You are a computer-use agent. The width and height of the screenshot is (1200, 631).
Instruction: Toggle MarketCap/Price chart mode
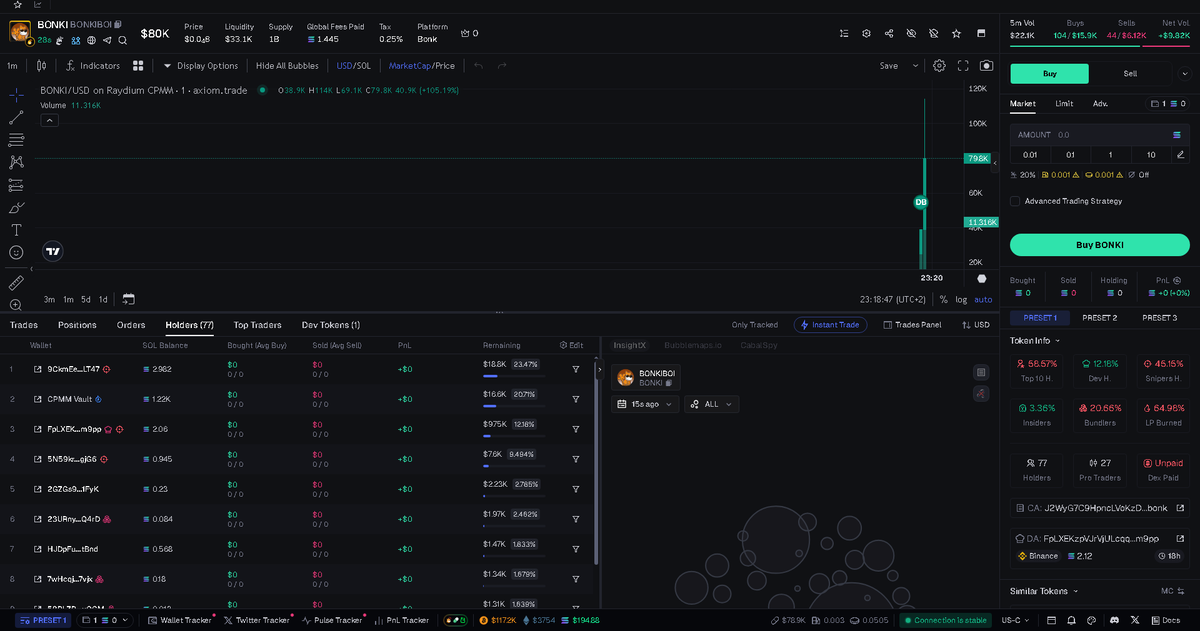(421, 66)
